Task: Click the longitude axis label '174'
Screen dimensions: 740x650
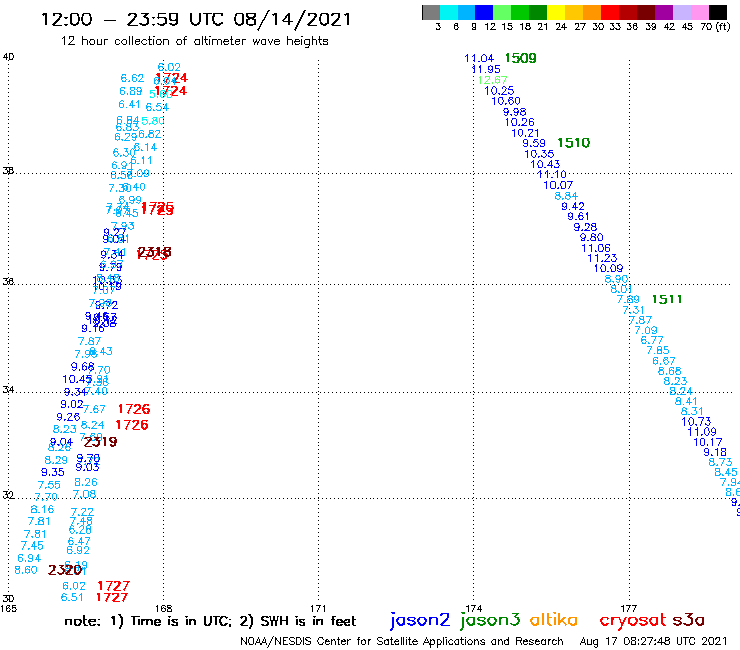Action: coord(474,609)
